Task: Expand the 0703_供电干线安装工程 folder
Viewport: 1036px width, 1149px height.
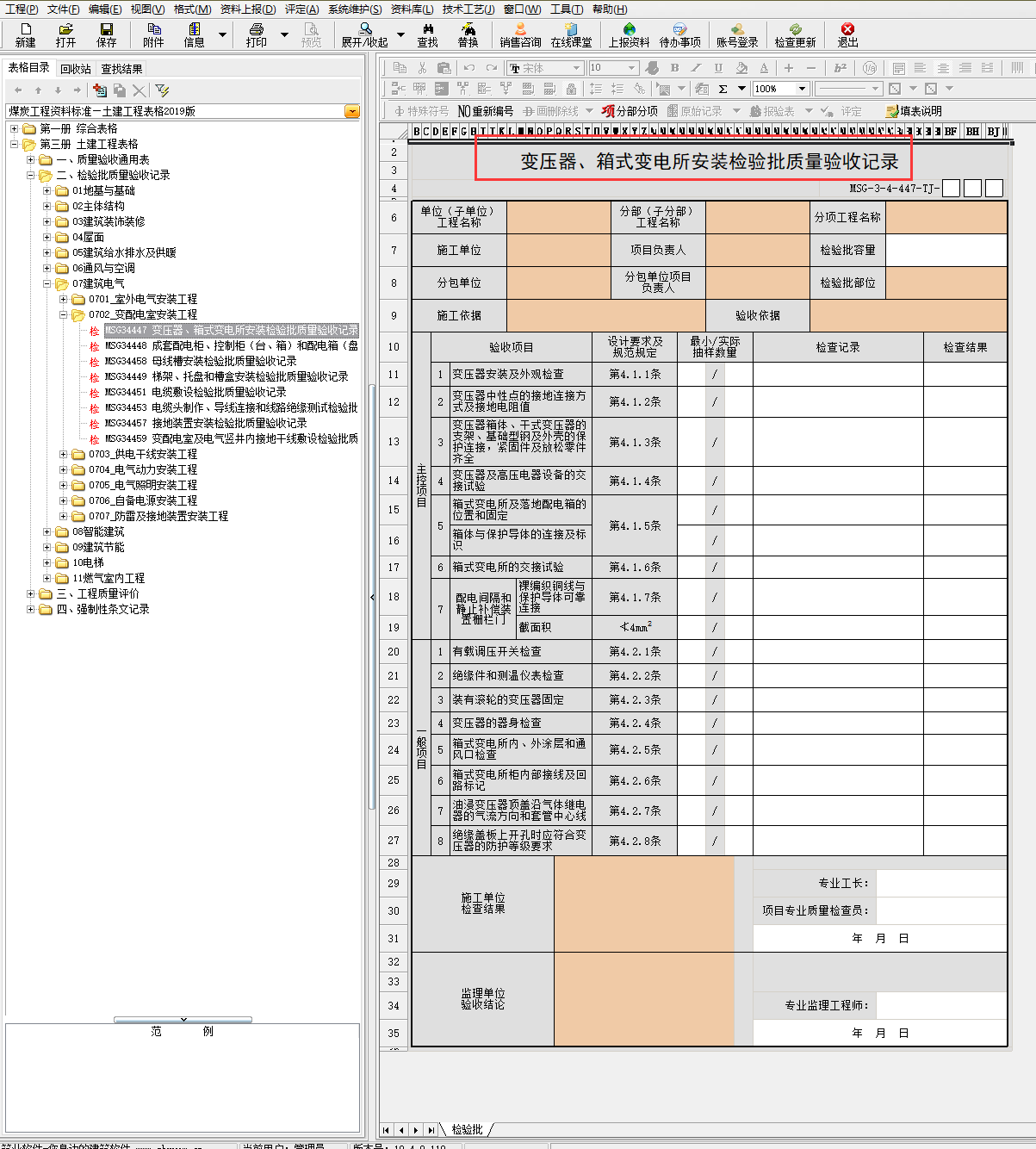Action: 64,454
